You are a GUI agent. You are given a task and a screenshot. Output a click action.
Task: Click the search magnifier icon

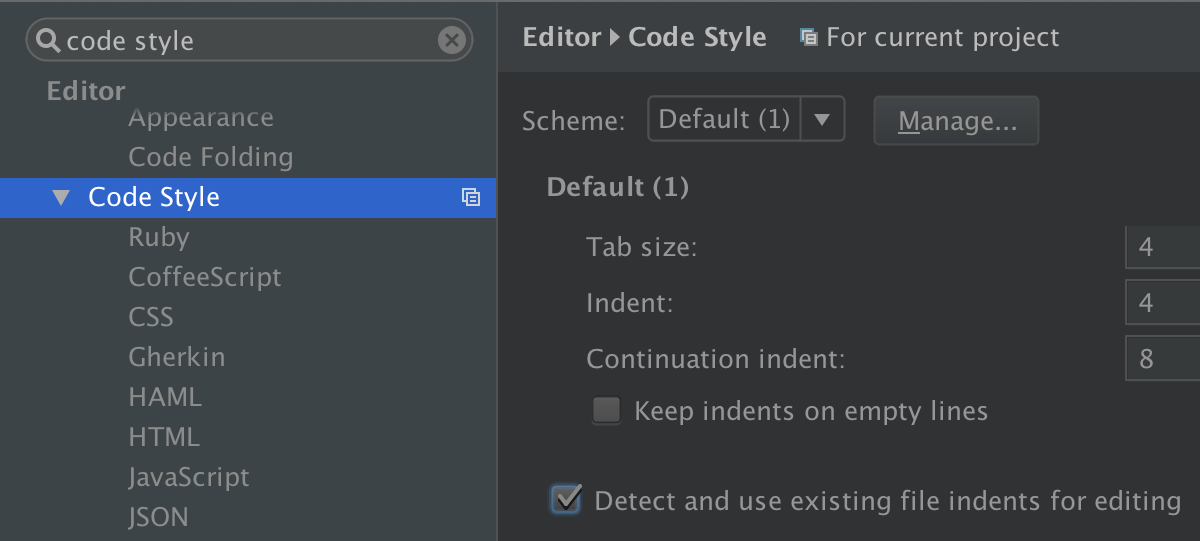pyautogui.click(x=48, y=40)
